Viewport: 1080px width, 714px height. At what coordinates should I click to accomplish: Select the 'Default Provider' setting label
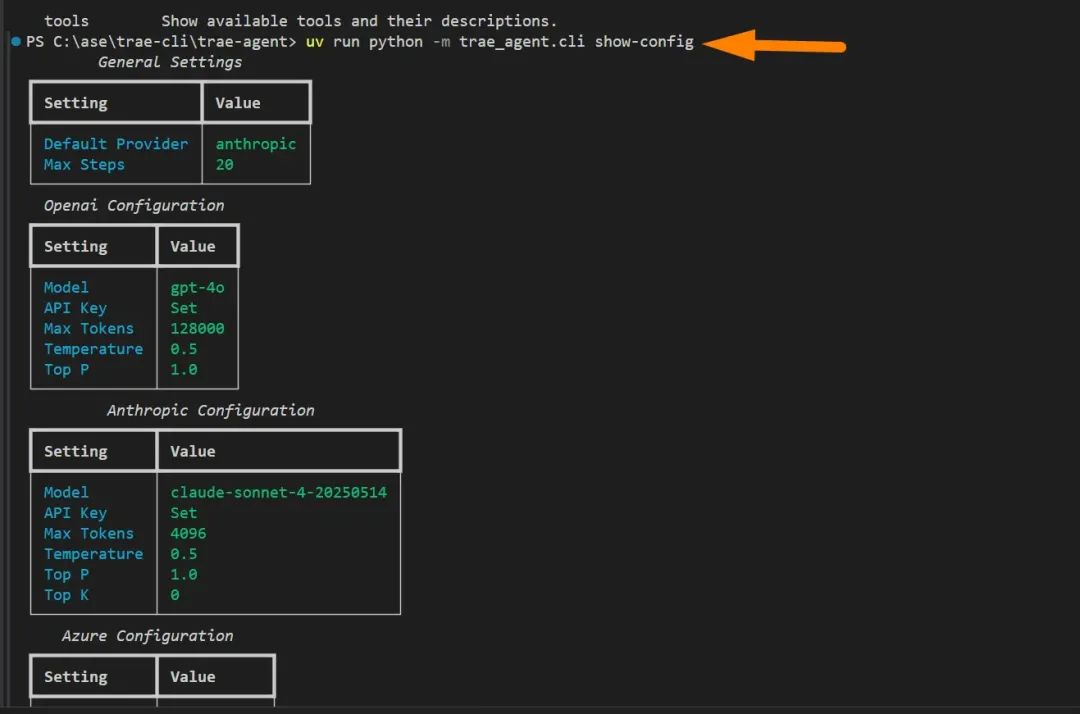115,144
